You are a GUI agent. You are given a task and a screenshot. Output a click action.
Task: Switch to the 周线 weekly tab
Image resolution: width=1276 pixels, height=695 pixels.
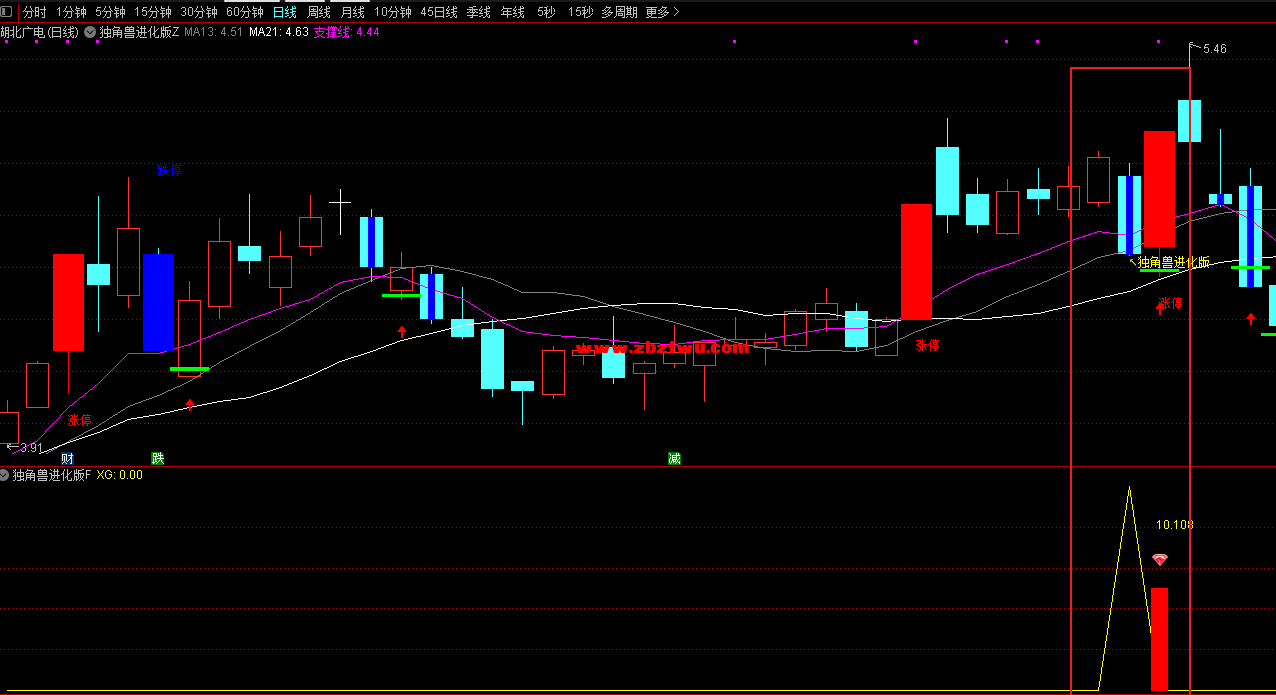319,12
